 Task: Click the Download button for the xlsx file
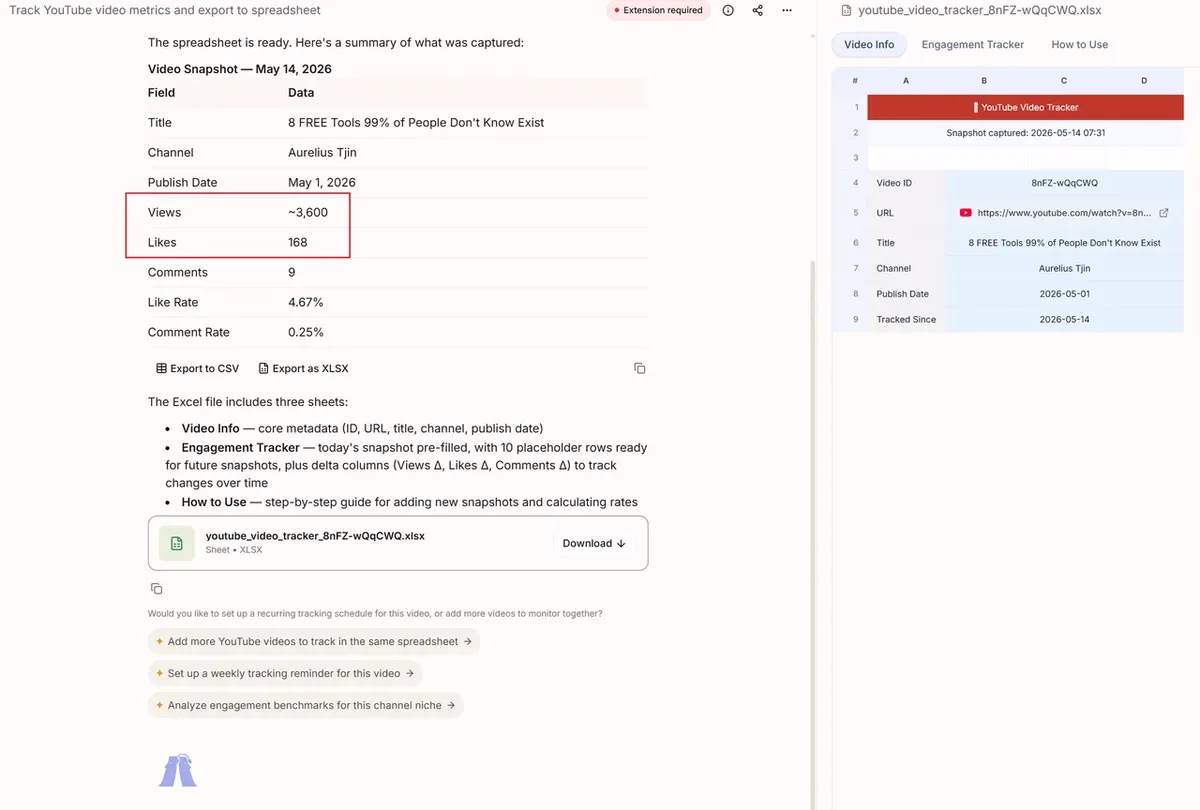594,543
